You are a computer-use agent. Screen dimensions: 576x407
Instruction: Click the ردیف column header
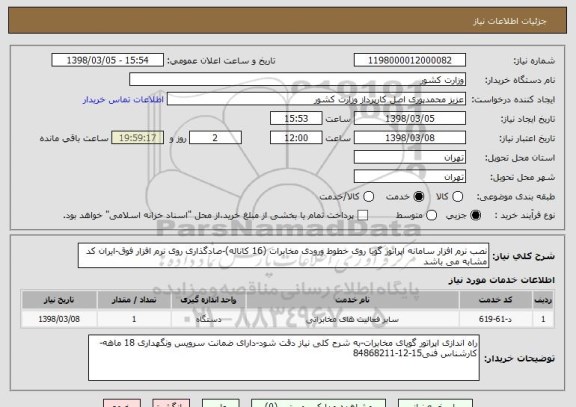pyautogui.click(x=543, y=300)
